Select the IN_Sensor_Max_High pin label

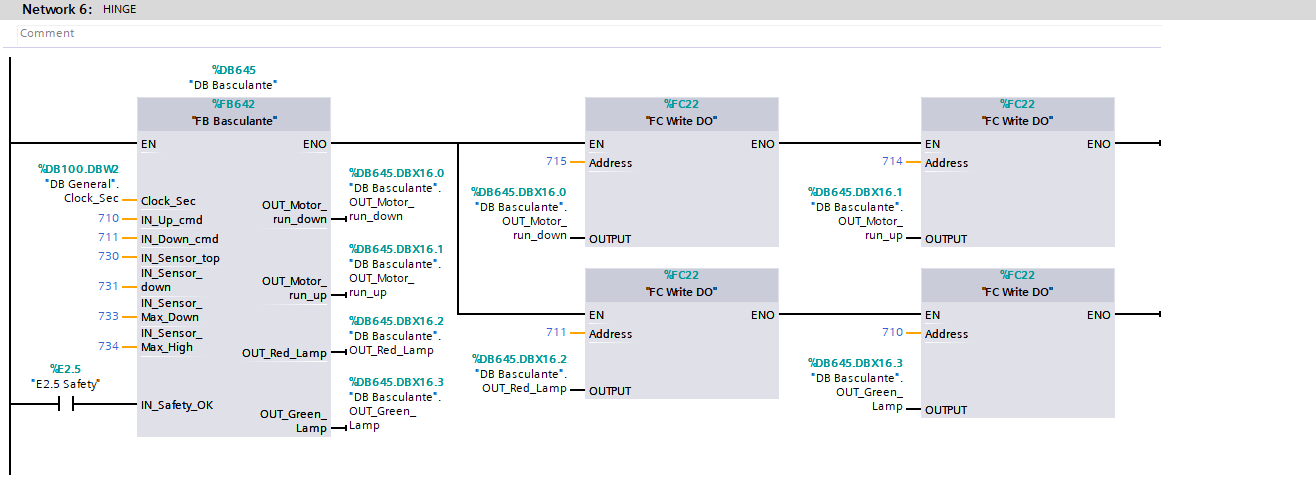click(172, 340)
